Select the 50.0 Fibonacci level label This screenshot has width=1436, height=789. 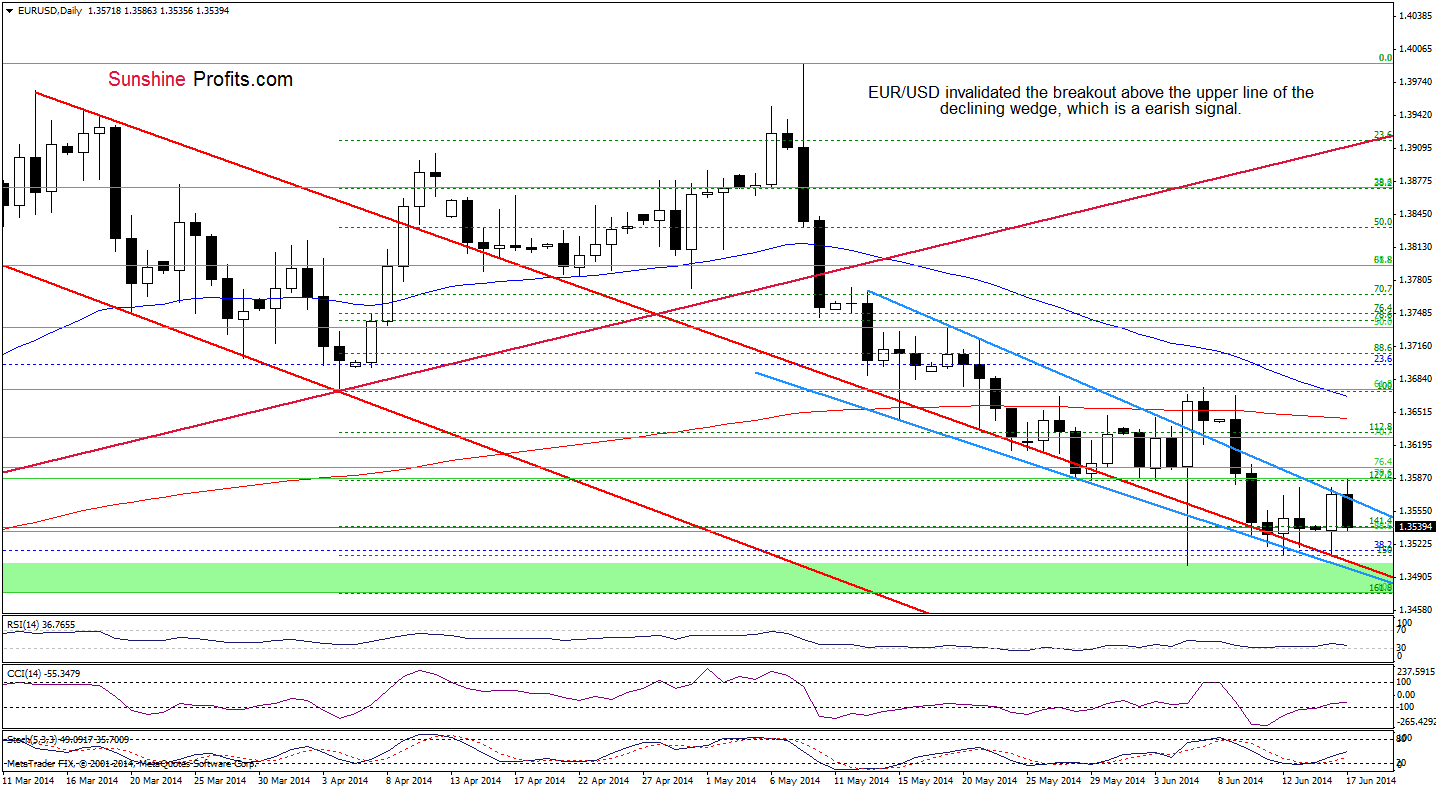pos(1383,222)
